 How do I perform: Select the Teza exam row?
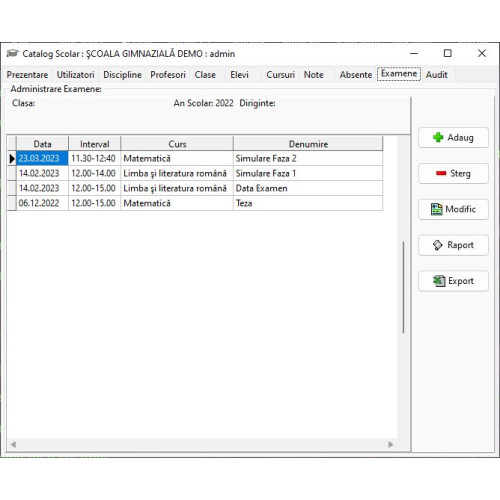coord(195,203)
